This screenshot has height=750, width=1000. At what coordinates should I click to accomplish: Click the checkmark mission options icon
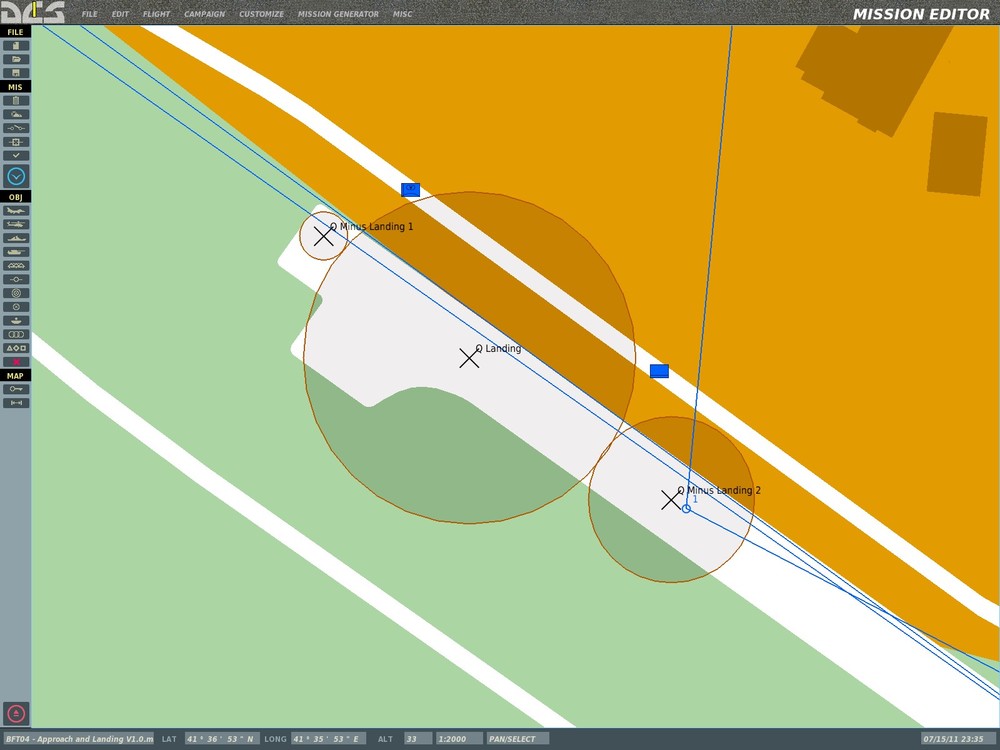(16, 155)
